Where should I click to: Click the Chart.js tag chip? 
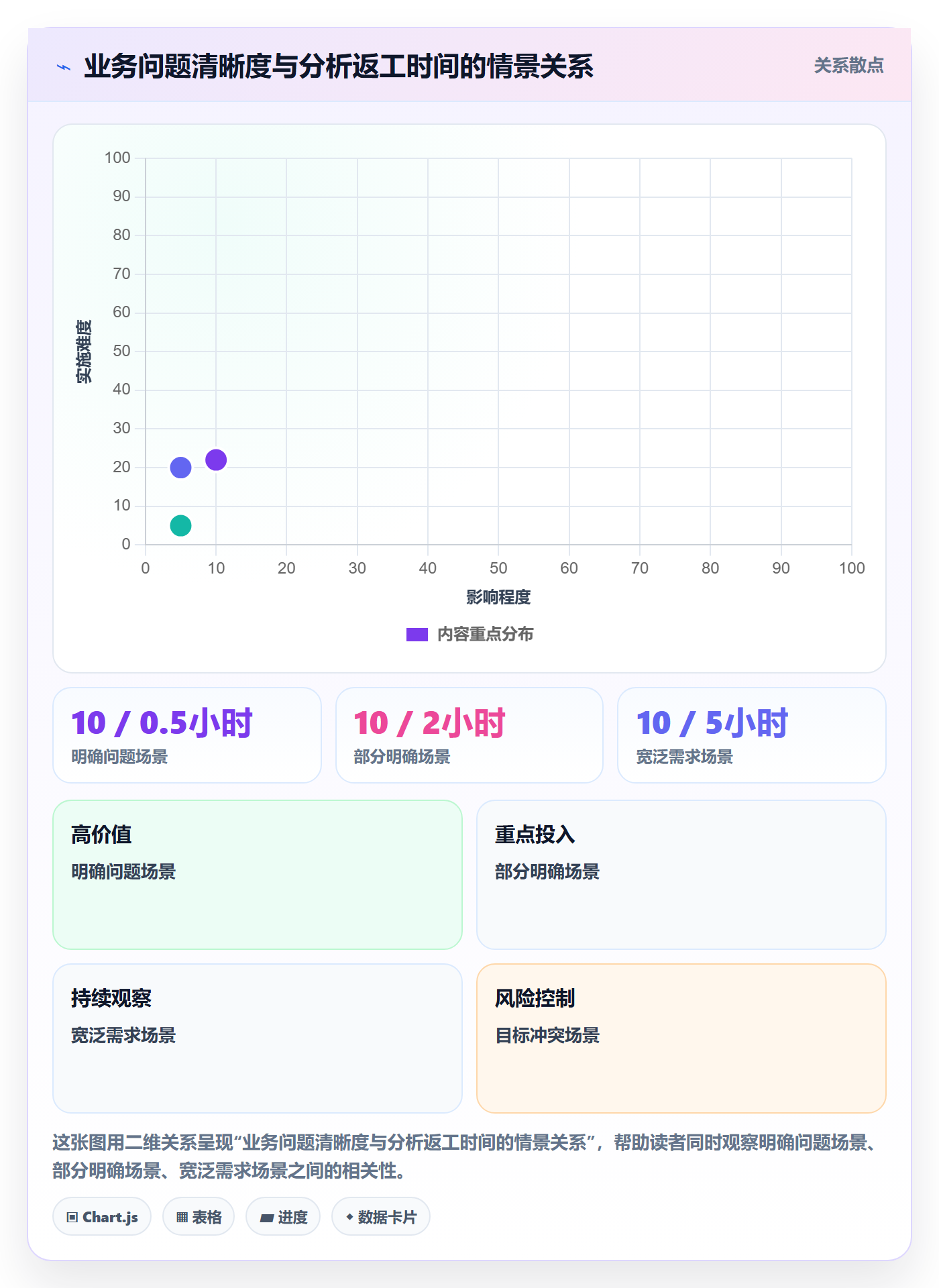[102, 1217]
